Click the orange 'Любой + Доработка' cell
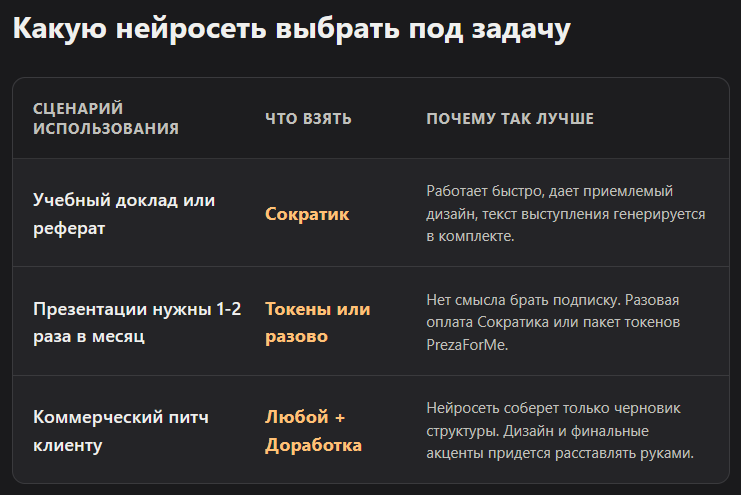The height and width of the screenshot is (495, 741). coord(313,431)
